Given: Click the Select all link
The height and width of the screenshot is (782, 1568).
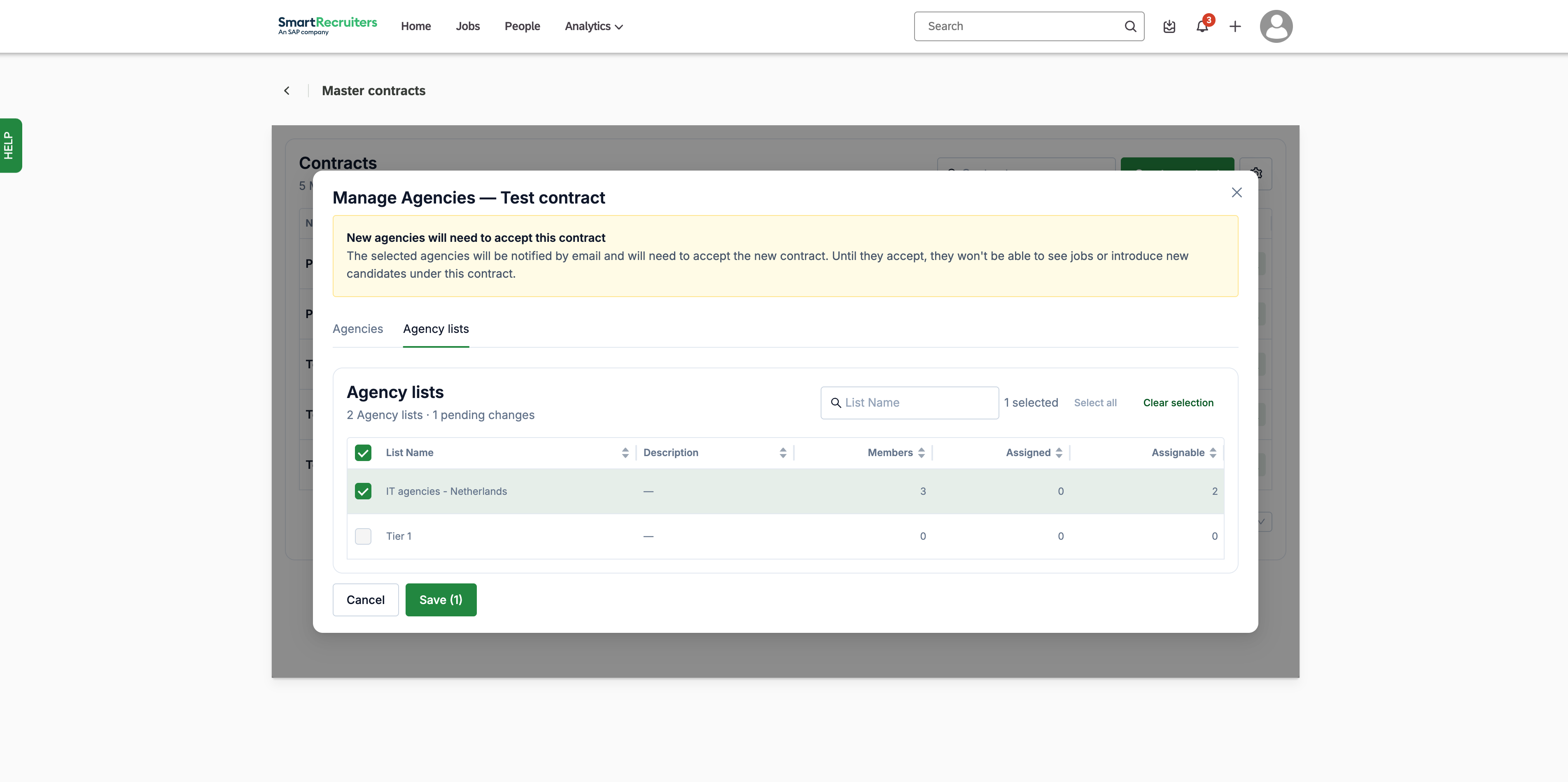Looking at the screenshot, I should [x=1095, y=403].
